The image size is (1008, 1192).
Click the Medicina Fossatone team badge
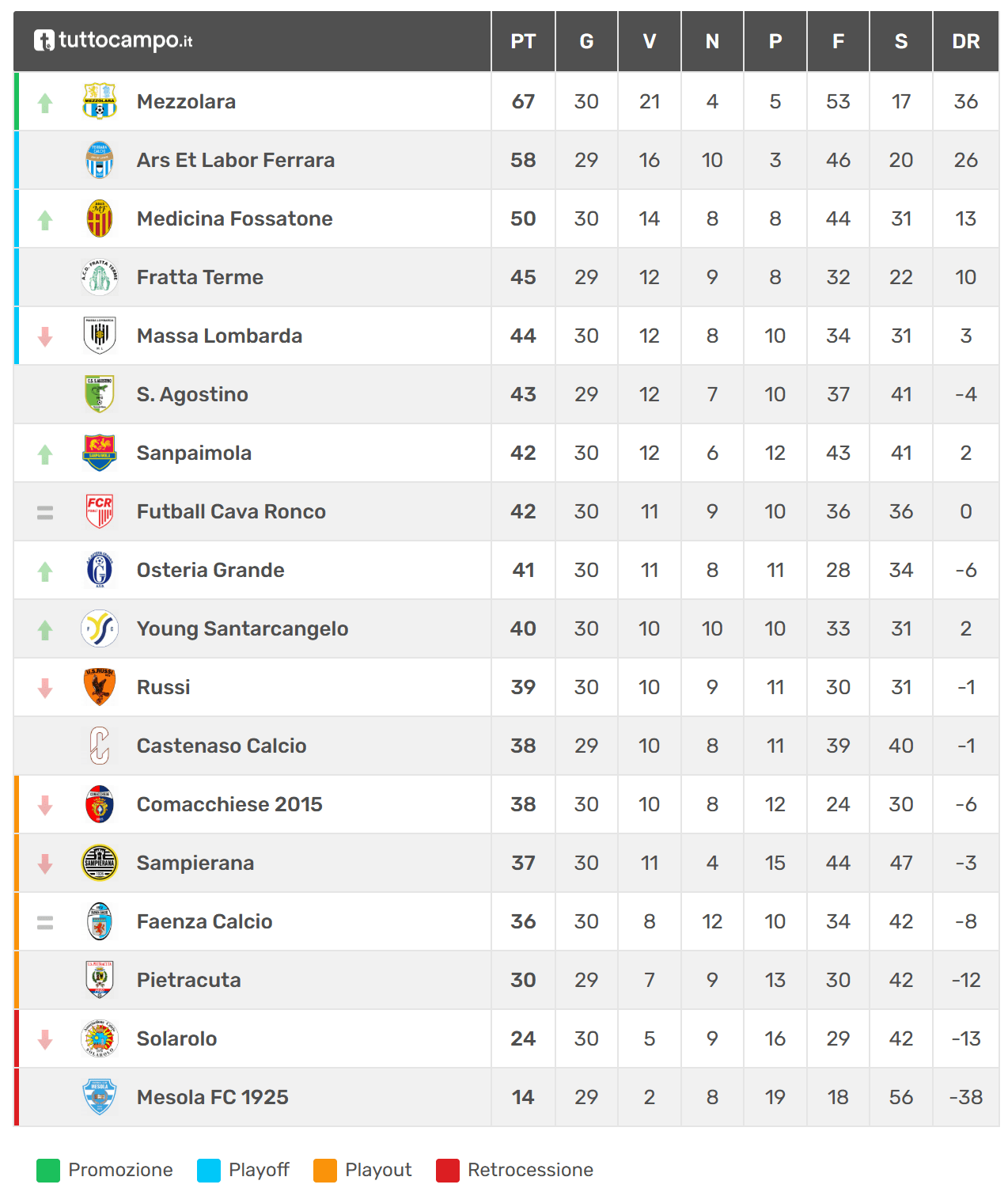pos(100,218)
